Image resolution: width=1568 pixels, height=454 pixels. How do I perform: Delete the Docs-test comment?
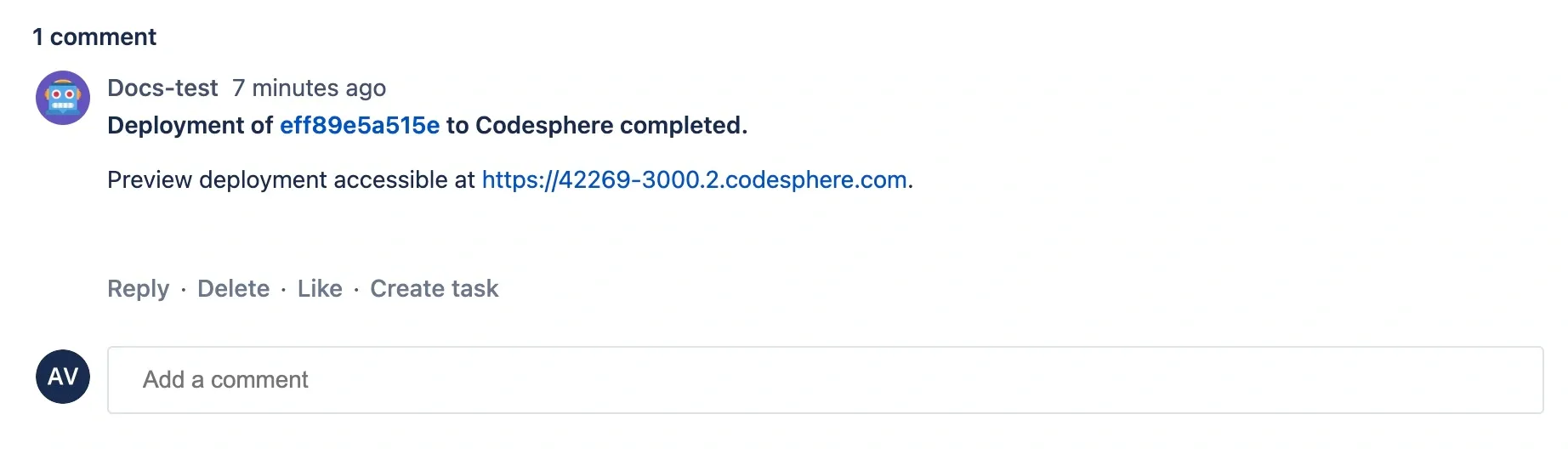click(x=233, y=289)
